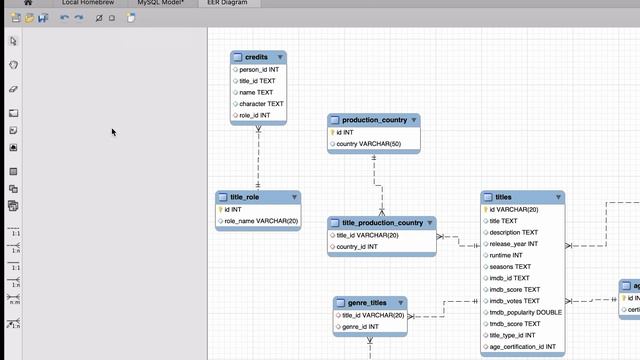Collapse the production_country table
640x360 pixels.
coord(413,120)
